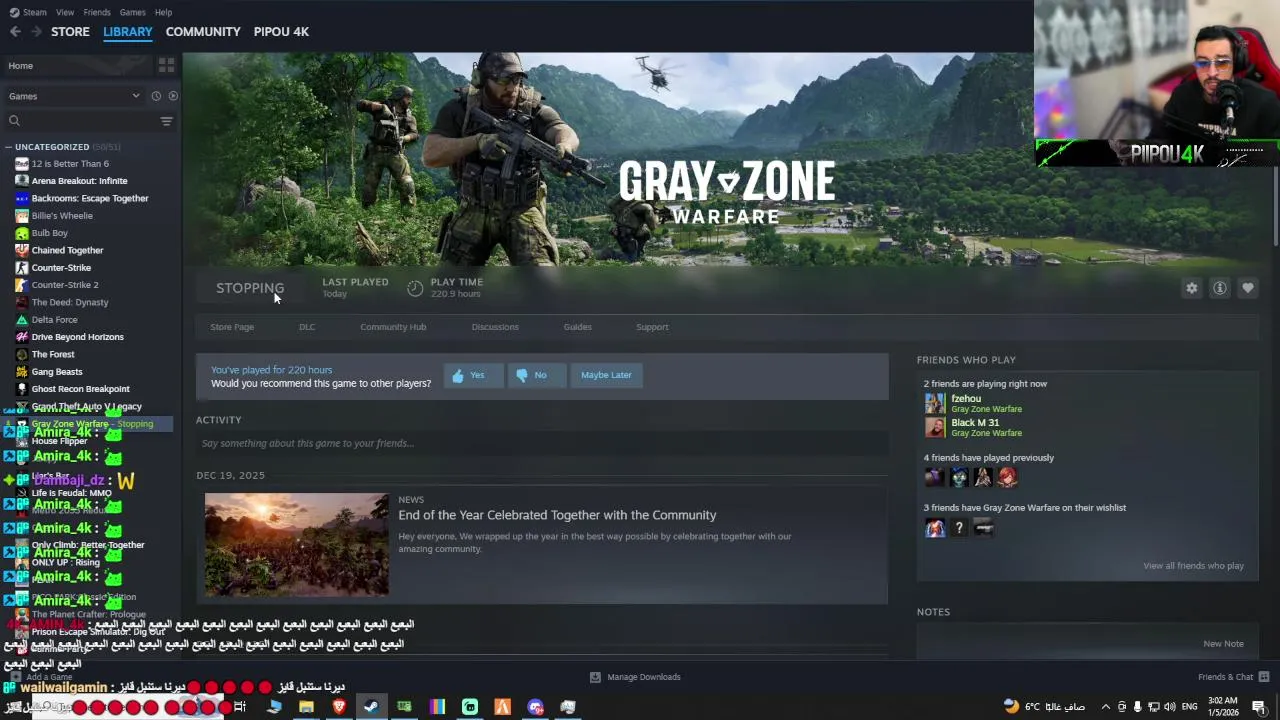View all friends who play
This screenshot has width=1280, height=720.
(1193, 566)
